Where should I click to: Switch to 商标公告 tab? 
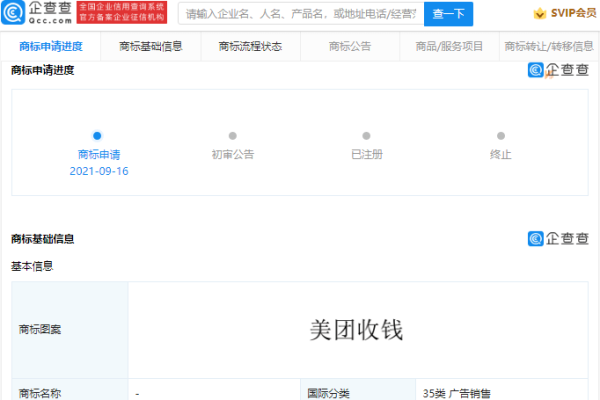click(x=350, y=46)
